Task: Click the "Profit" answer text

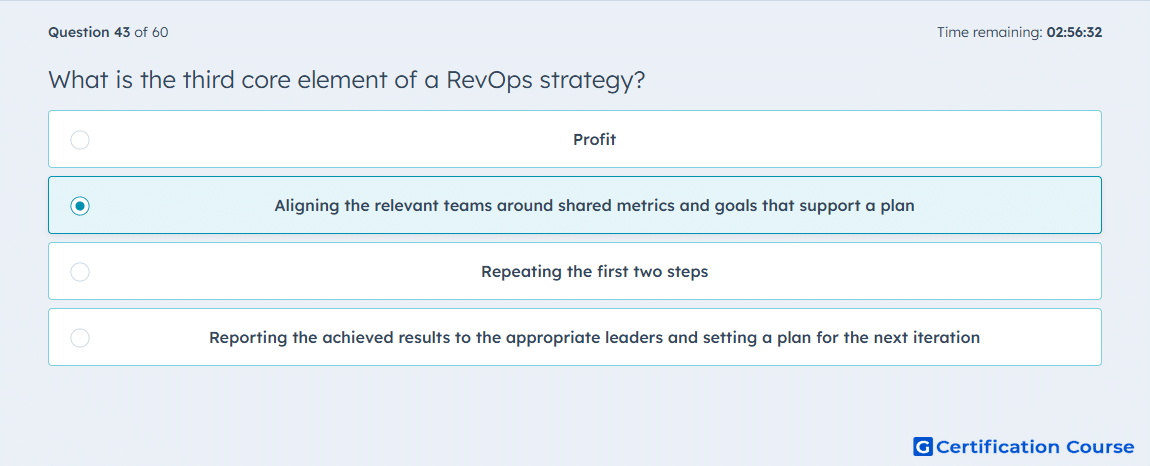Action: pyautogui.click(x=594, y=139)
